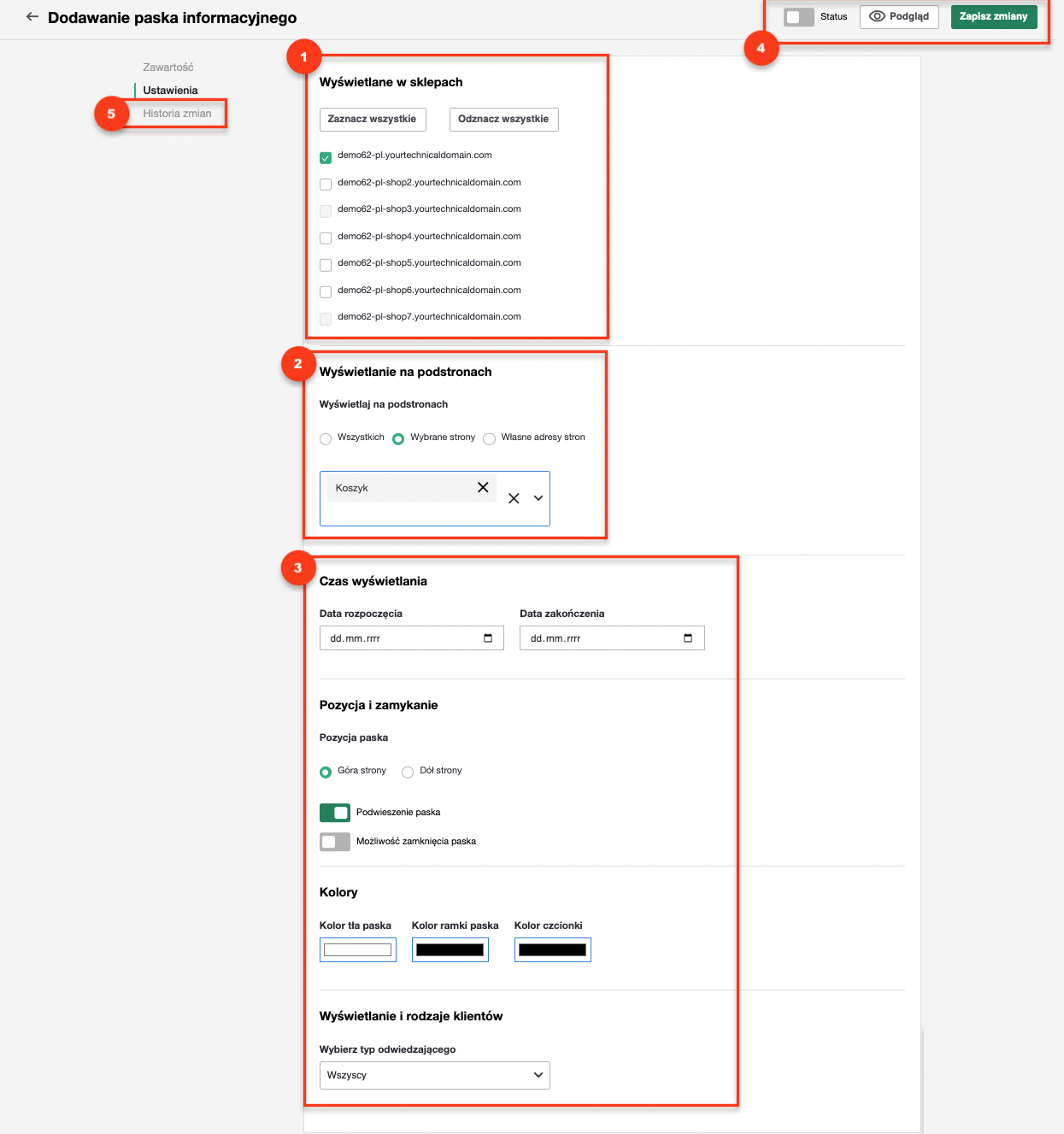
Task: Click inside the selected pages multiselect box
Action: (435, 498)
